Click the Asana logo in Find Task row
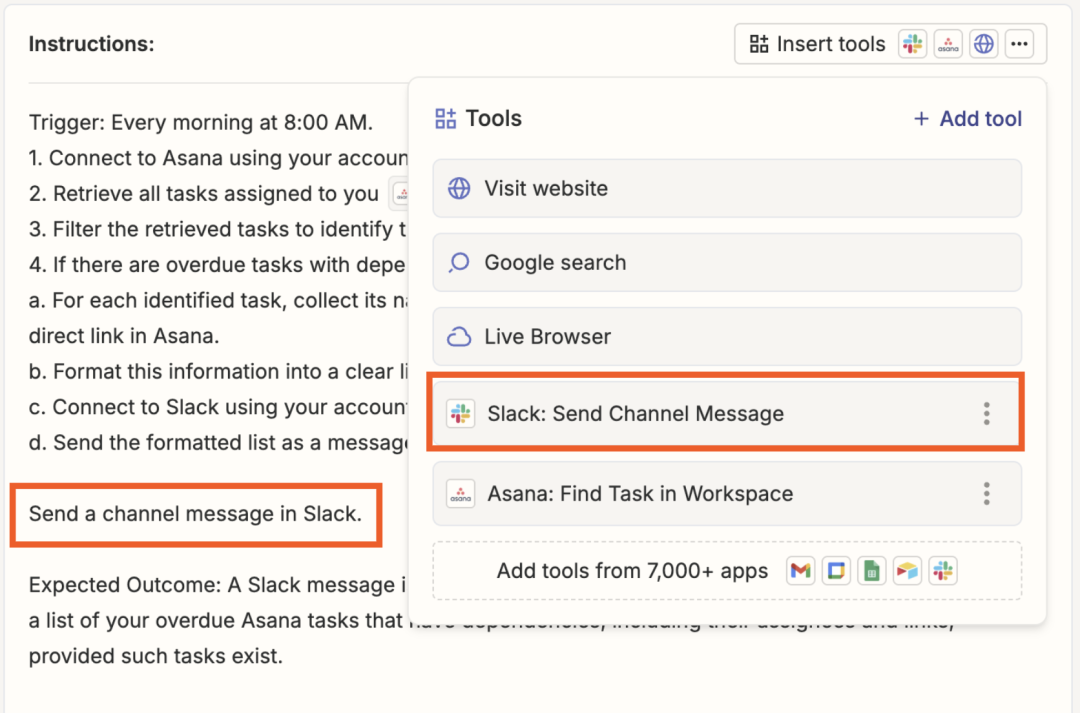1080x713 pixels. (461, 494)
